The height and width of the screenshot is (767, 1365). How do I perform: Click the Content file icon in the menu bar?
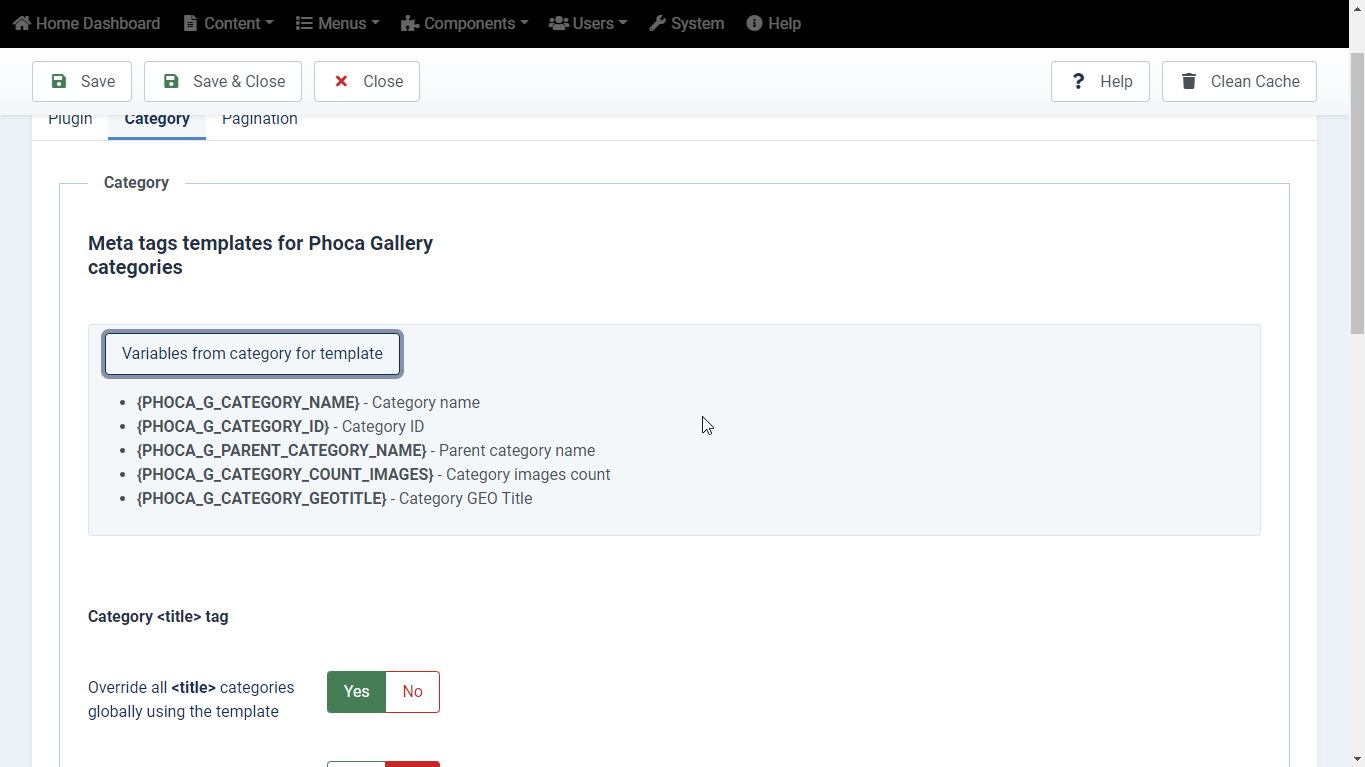pyautogui.click(x=191, y=23)
